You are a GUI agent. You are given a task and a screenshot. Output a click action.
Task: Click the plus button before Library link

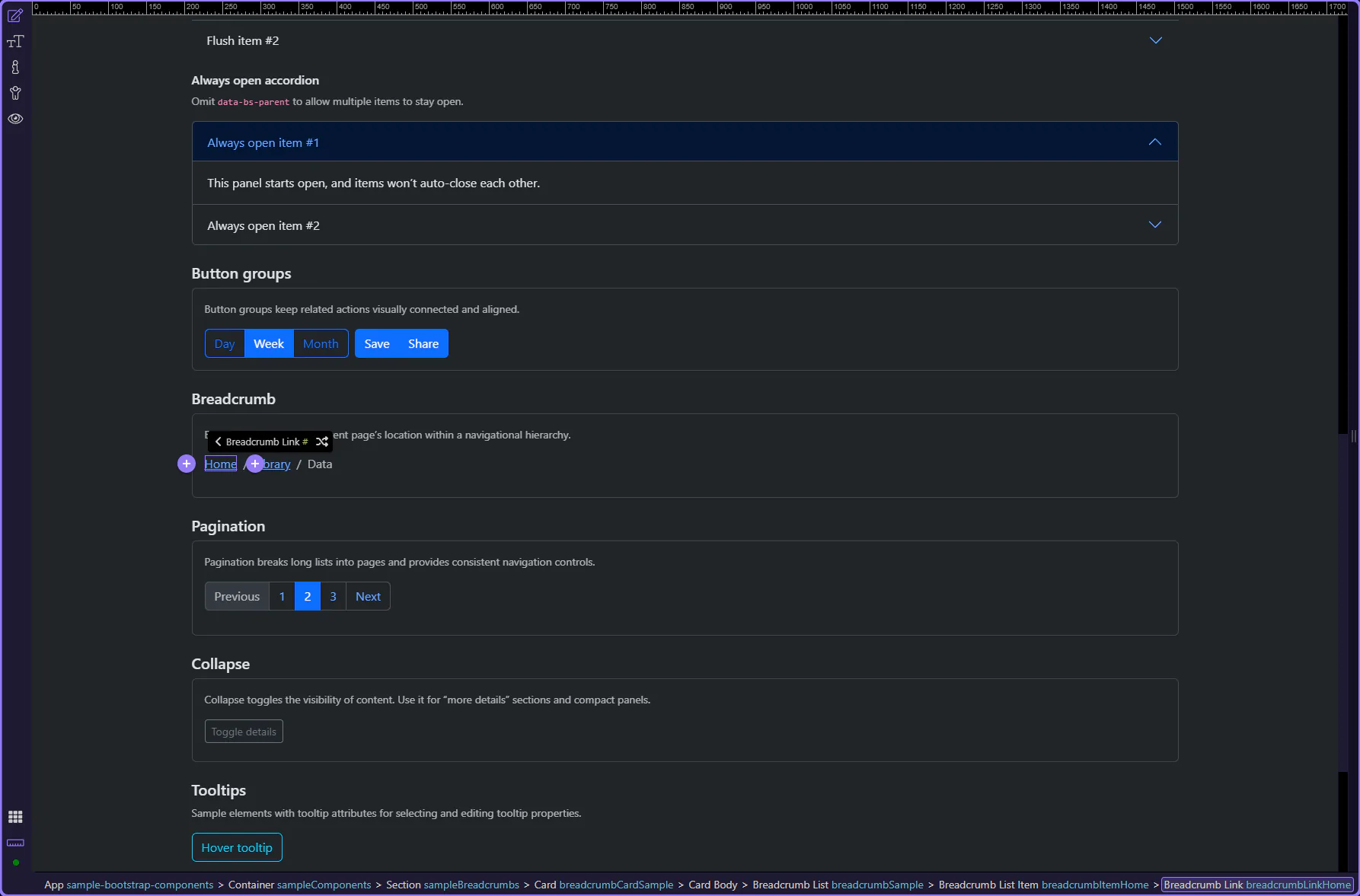click(255, 464)
